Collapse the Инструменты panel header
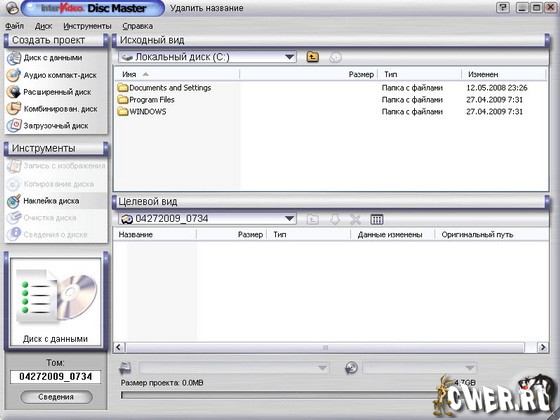Screen dimensions: 560x420 pos(56,149)
